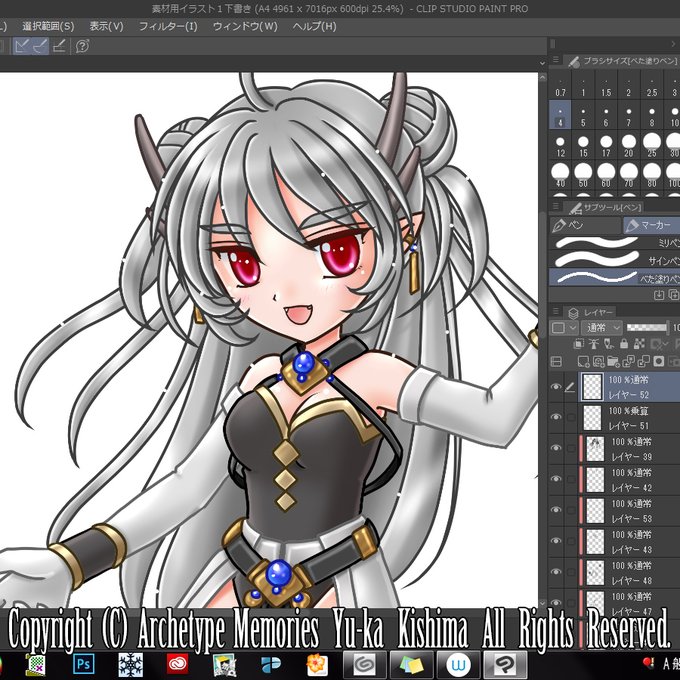
Task: Select the ミリペン sub tool
Action: pos(615,243)
